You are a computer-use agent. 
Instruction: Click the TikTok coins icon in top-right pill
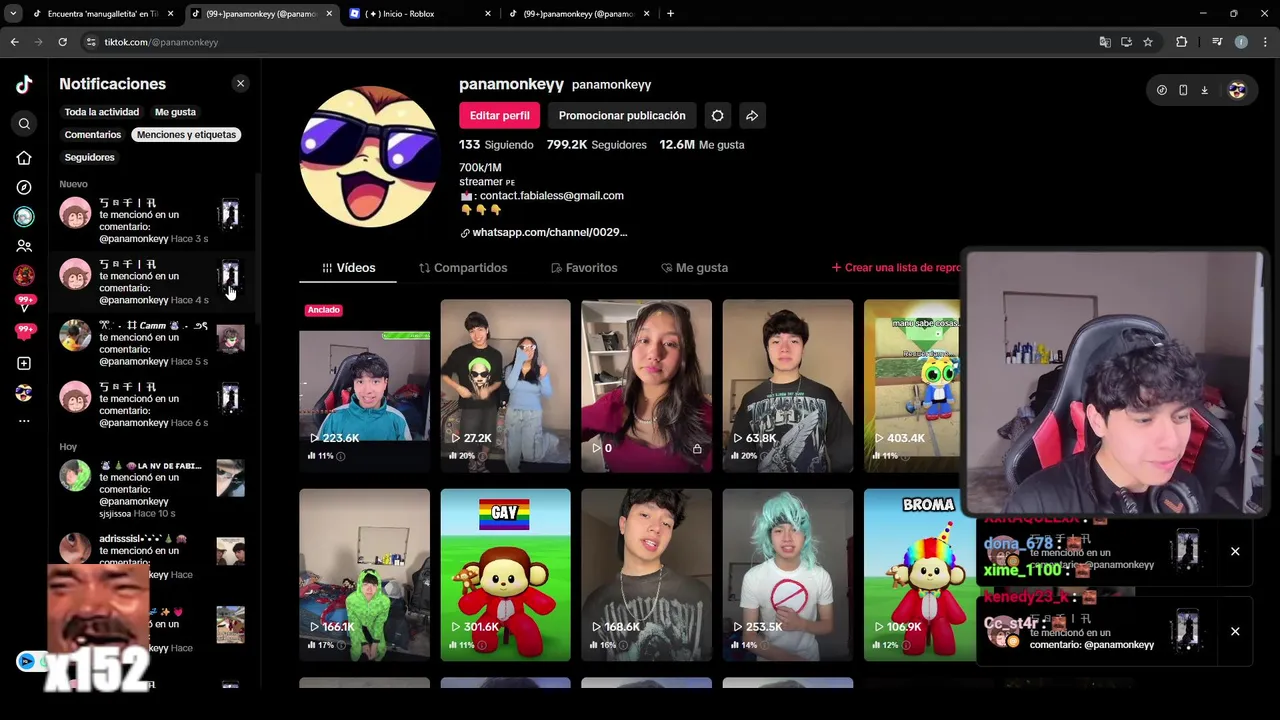point(1161,90)
